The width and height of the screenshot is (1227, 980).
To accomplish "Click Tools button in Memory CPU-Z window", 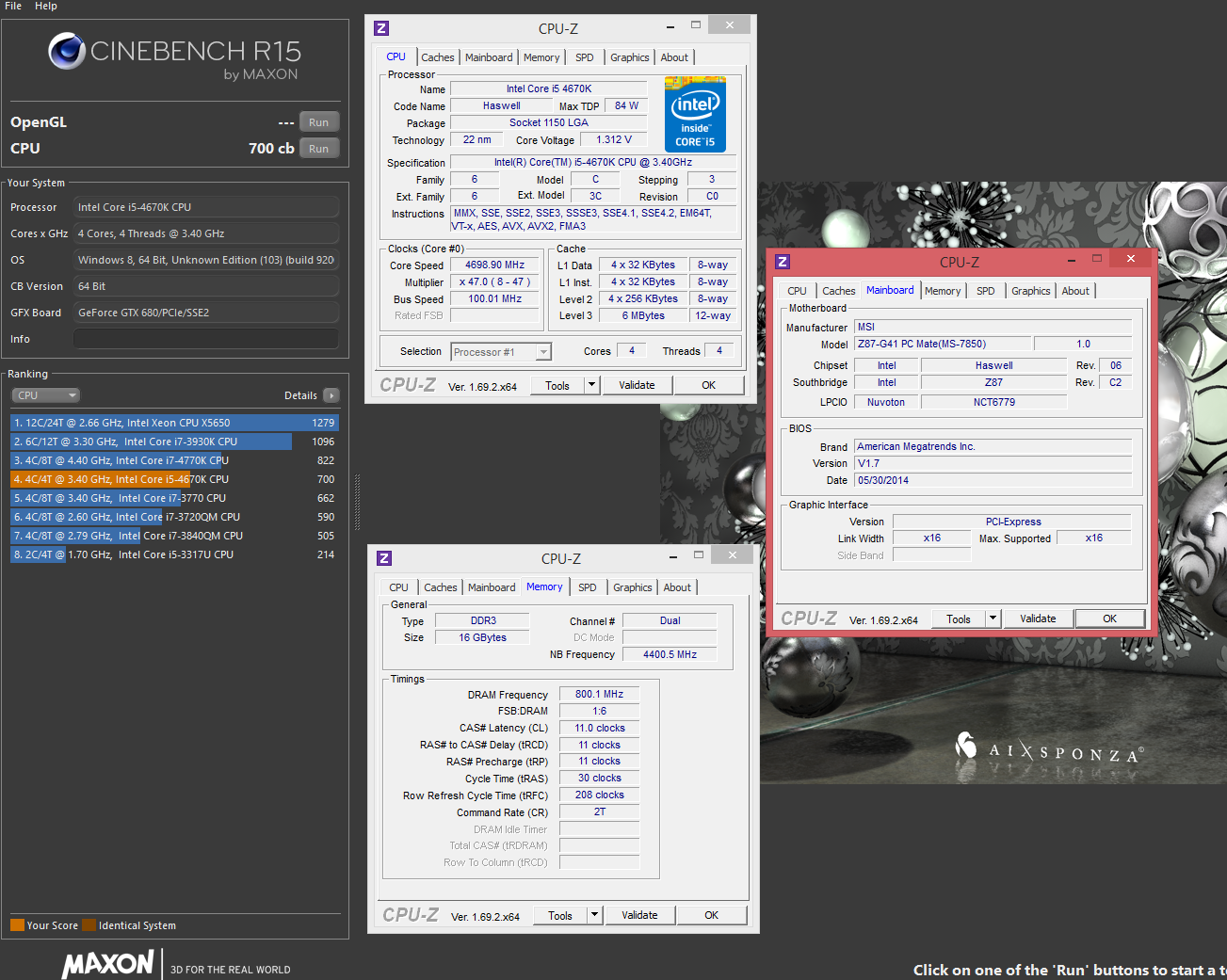I will [560, 915].
